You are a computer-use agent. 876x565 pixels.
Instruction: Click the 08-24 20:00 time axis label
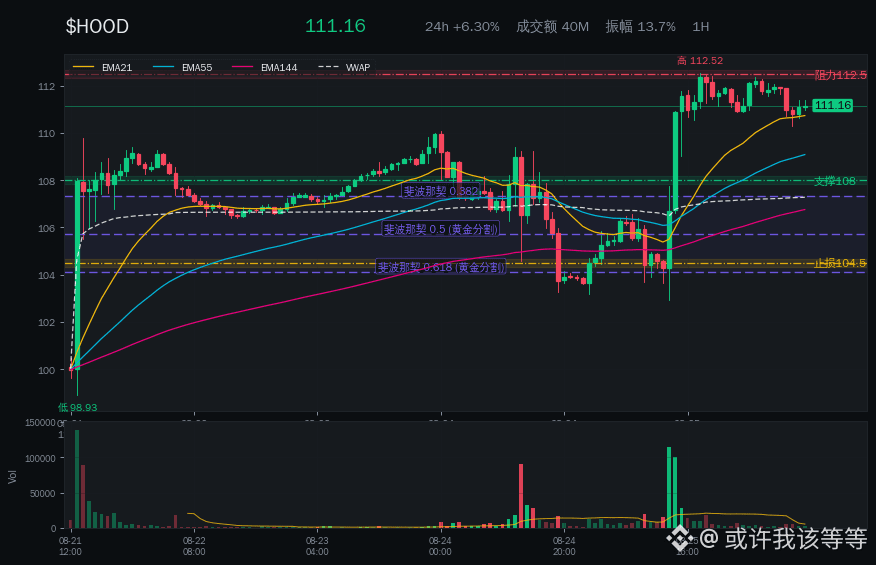click(x=564, y=546)
